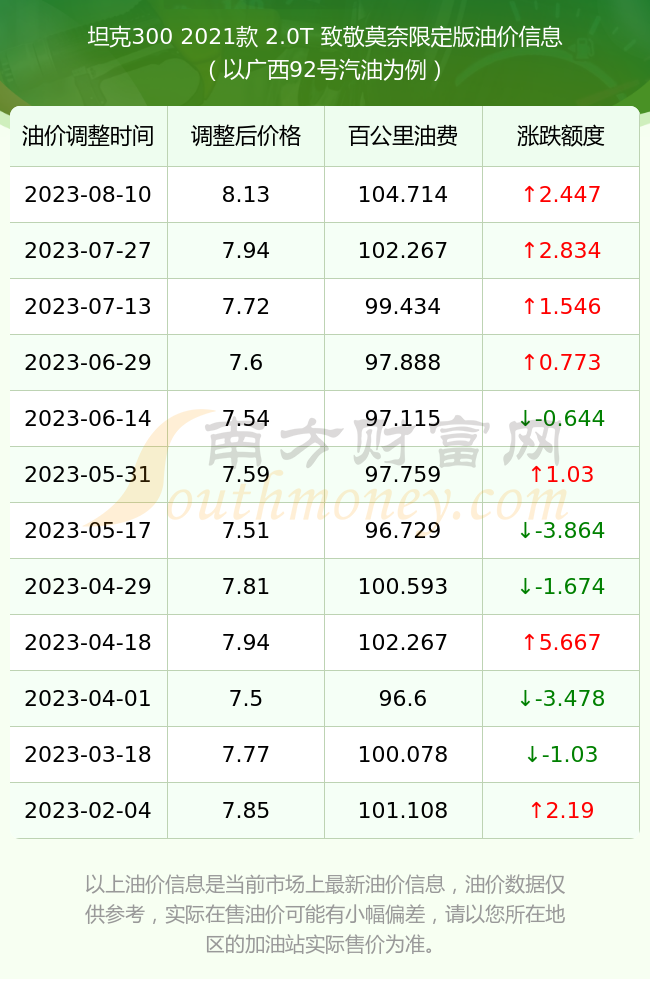This screenshot has width=650, height=1000.
Task: Select the rise amount ↑5.667
Action: 561,643
